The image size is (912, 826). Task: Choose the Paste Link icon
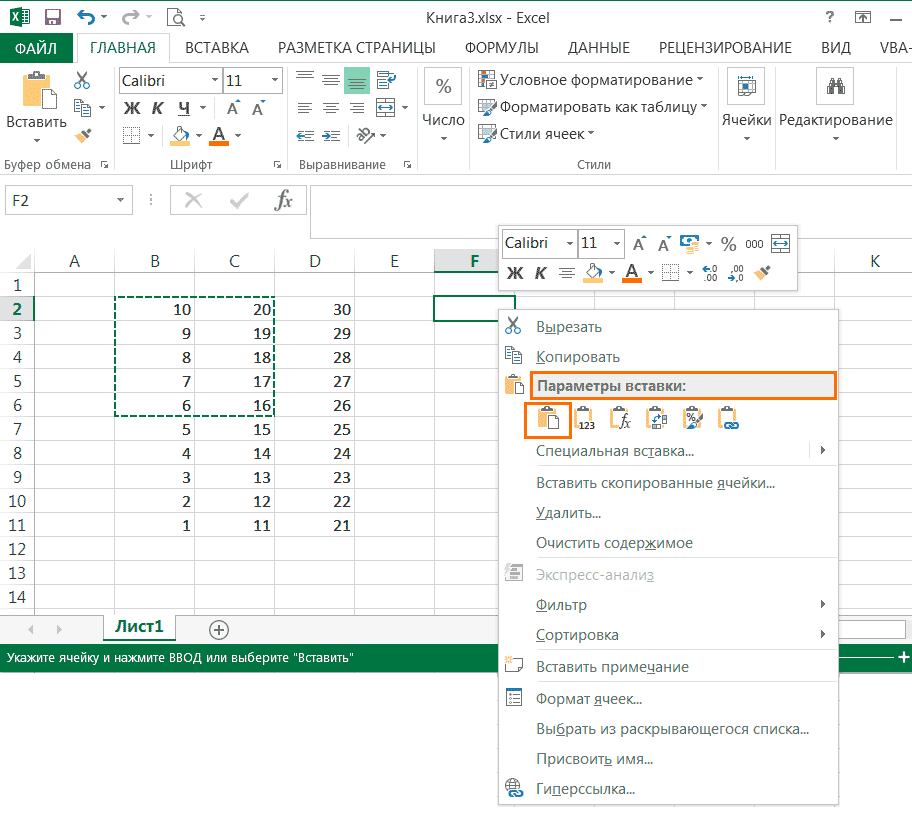click(x=728, y=418)
